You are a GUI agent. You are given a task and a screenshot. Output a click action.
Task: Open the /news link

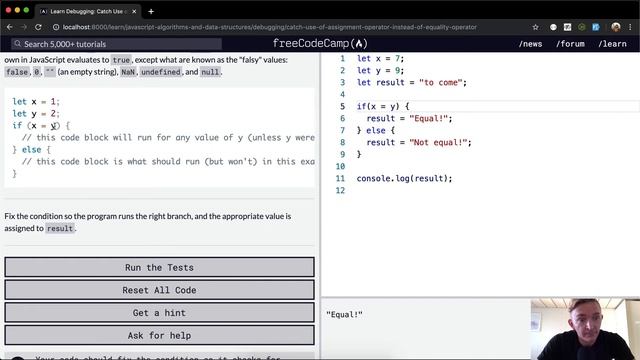[x=531, y=44]
